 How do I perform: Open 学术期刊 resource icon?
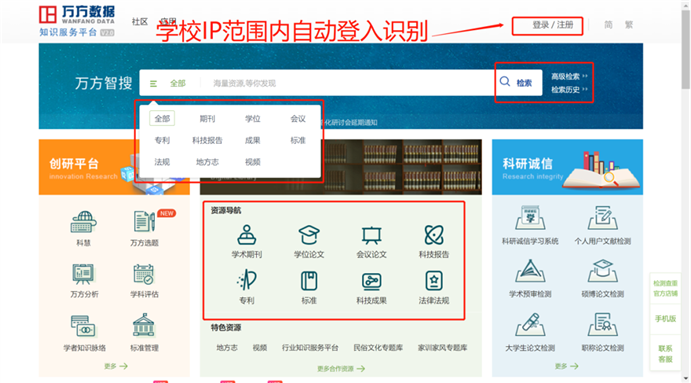(247, 235)
